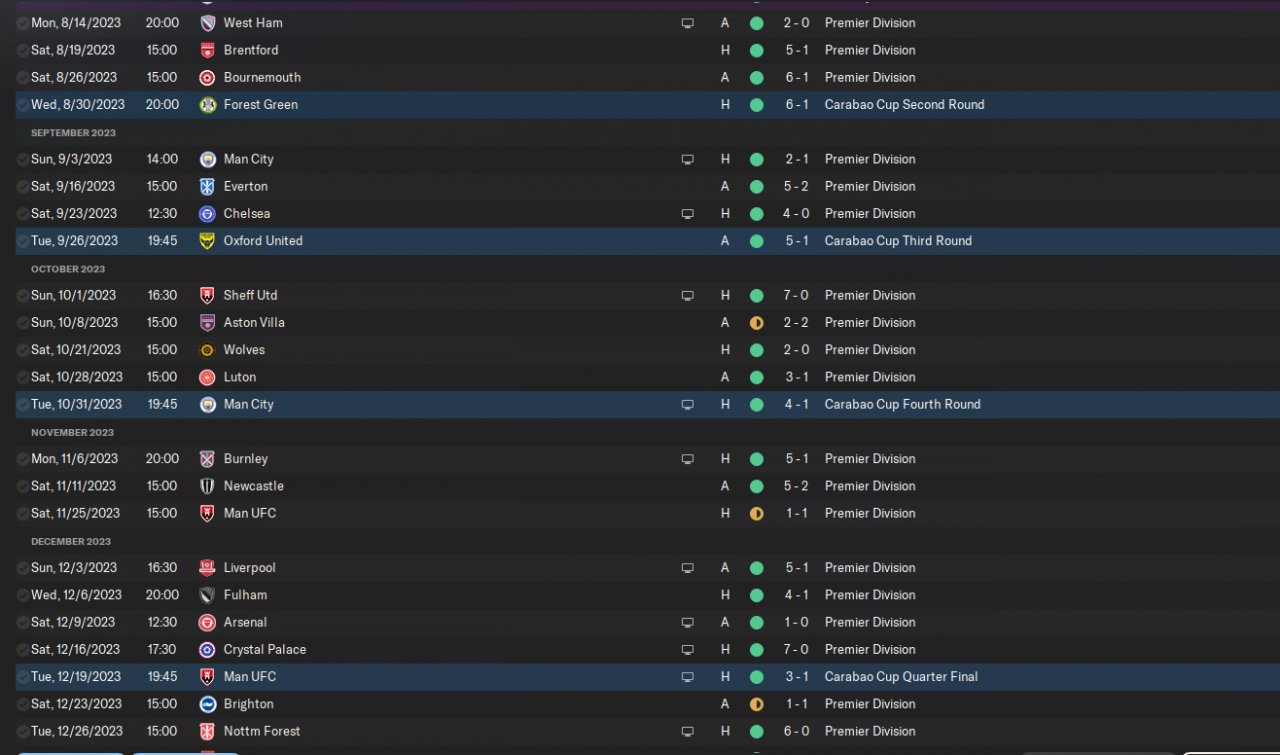Click the 1 - 1 Brighton result
This screenshot has width=1280, height=755.
coord(796,704)
